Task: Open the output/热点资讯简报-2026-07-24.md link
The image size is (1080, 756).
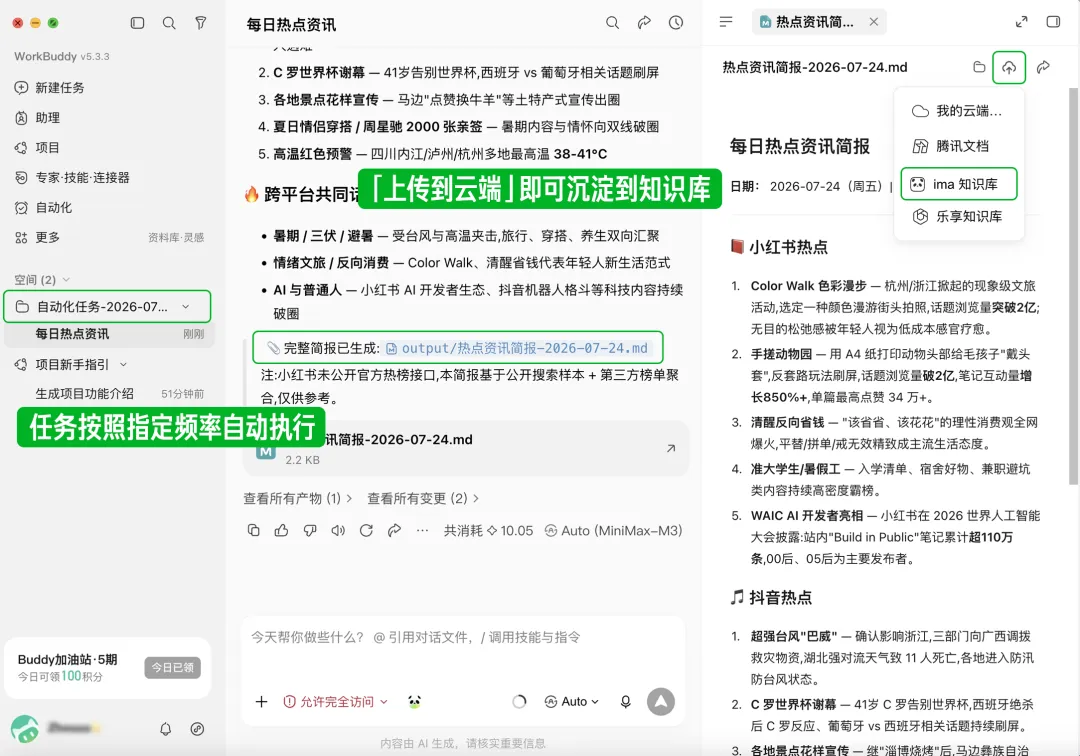Action: [x=517, y=348]
